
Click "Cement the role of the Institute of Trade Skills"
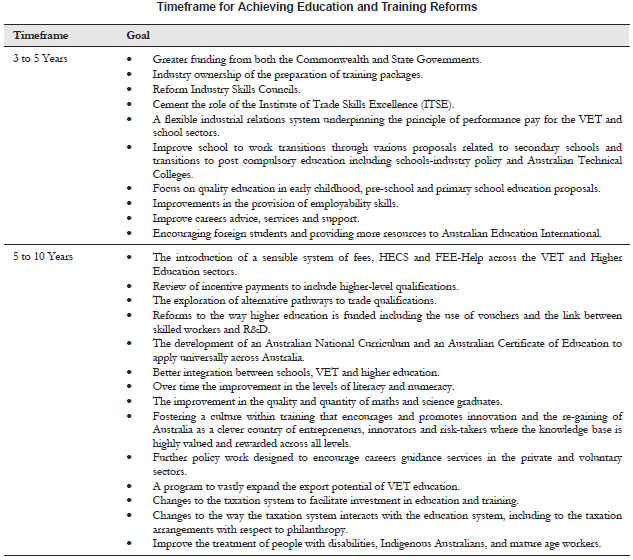(303, 104)
